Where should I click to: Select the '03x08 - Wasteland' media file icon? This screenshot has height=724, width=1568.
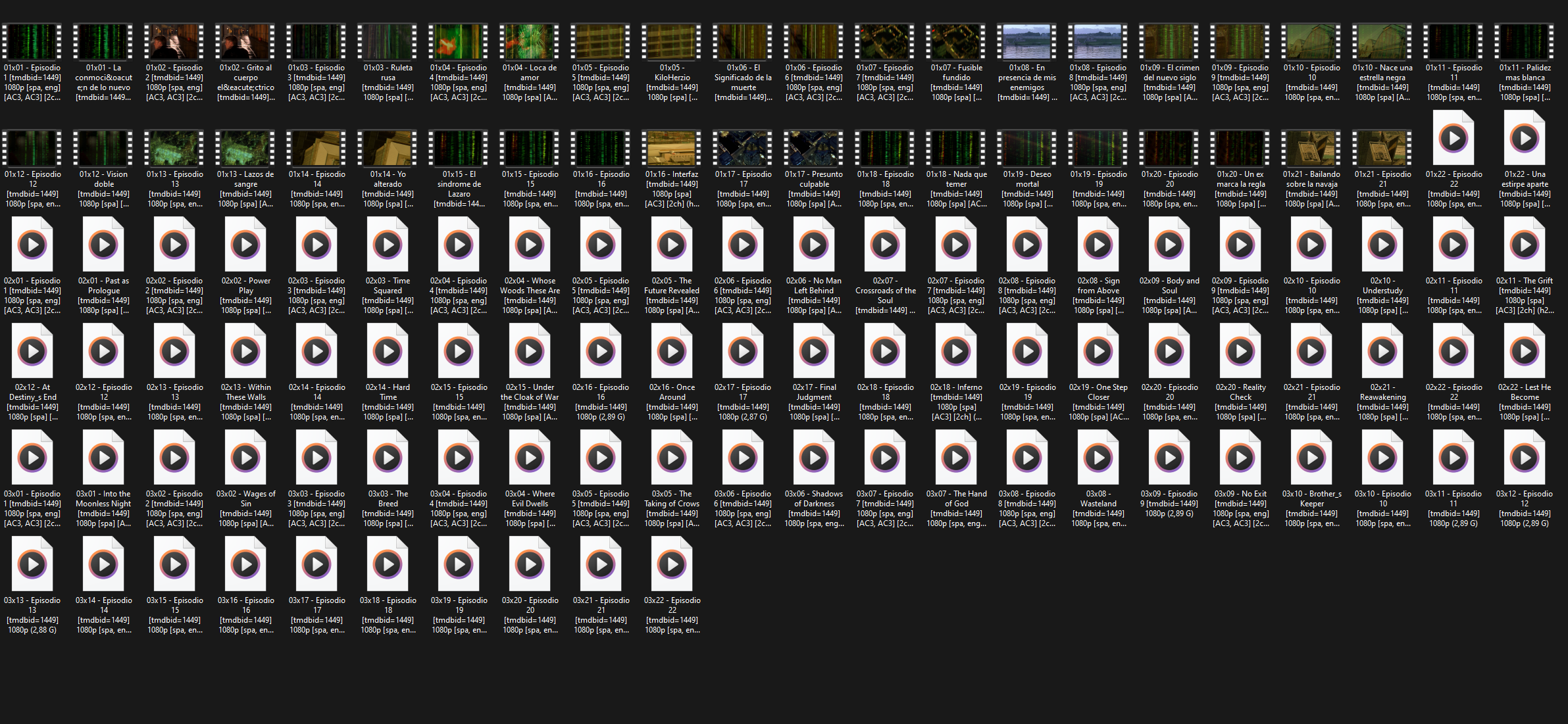1098,458
